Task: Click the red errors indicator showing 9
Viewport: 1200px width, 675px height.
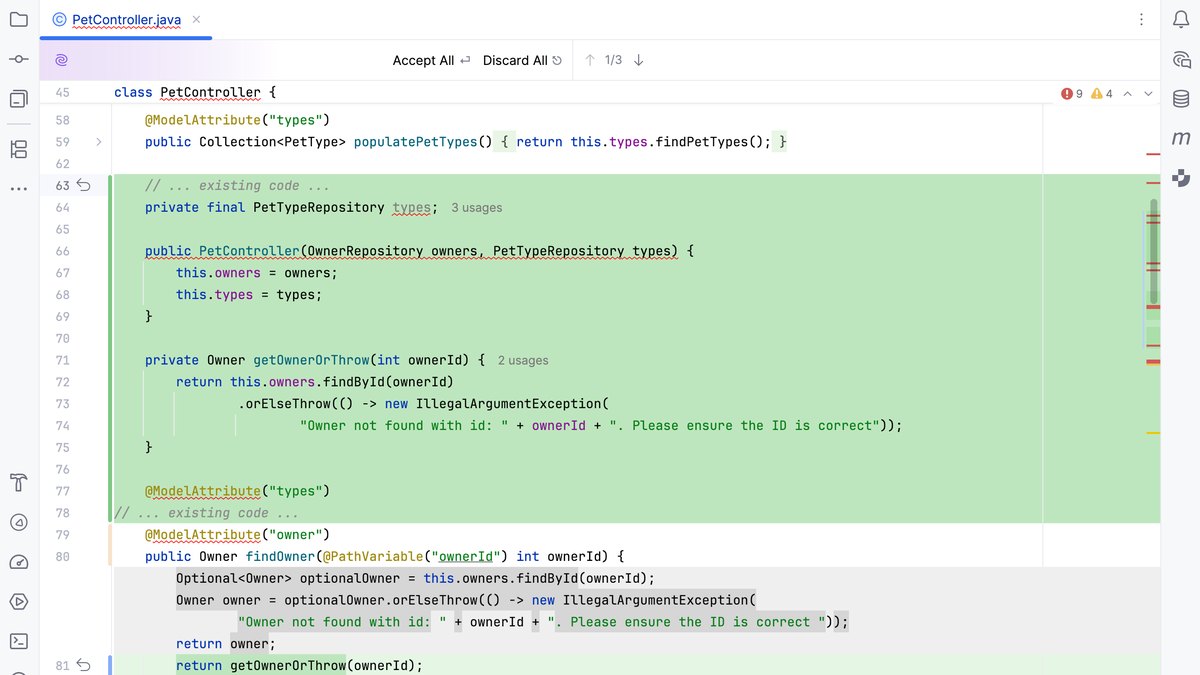Action: (1072, 93)
